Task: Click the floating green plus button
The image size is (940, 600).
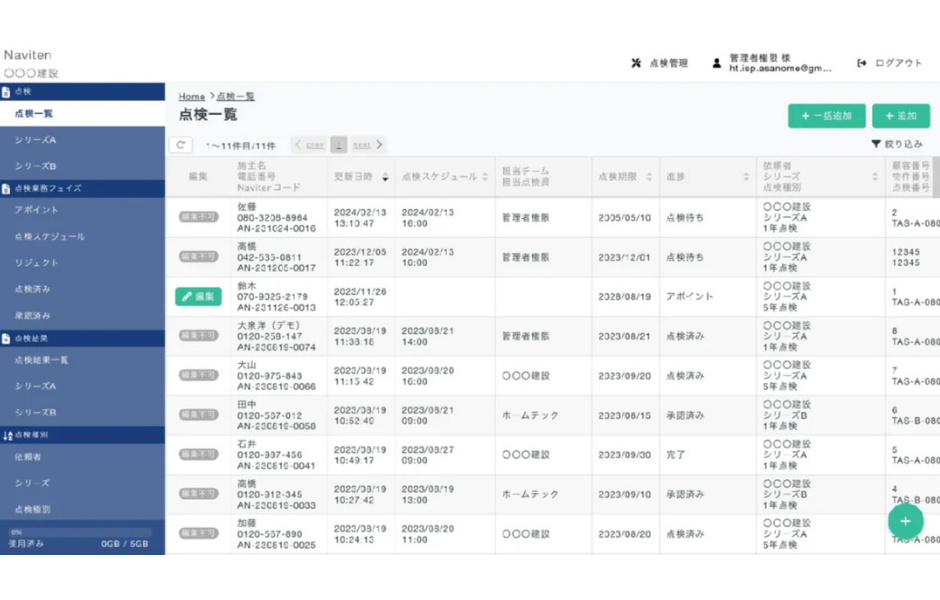Action: point(905,521)
